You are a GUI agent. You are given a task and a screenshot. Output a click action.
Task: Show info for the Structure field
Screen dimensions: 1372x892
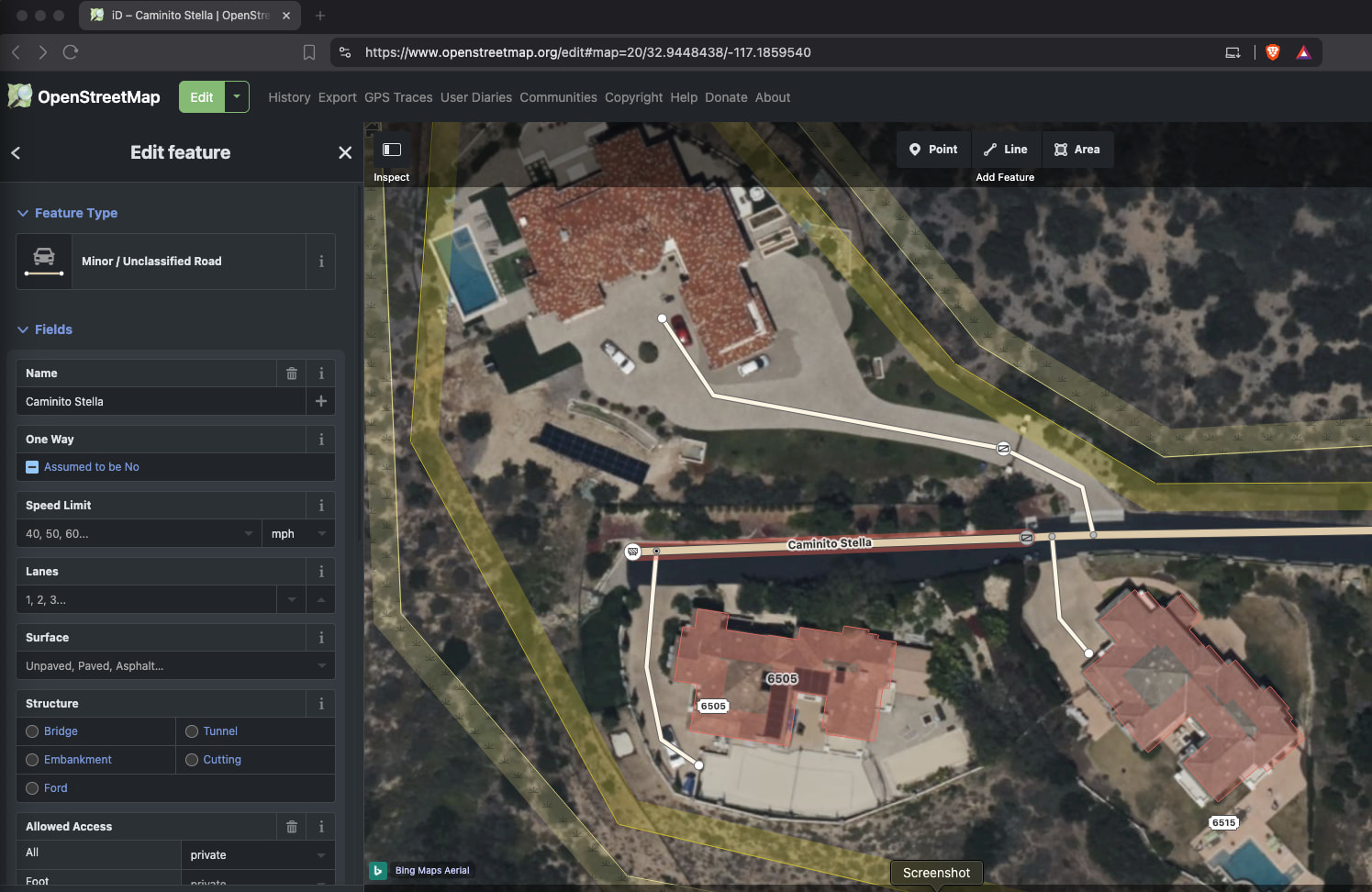point(321,704)
